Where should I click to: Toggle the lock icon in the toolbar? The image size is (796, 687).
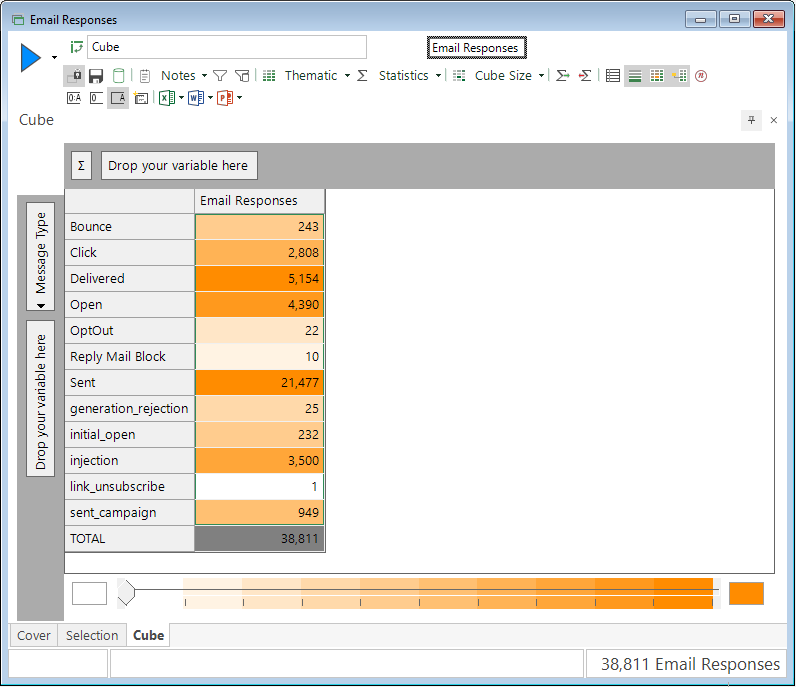click(x=75, y=76)
